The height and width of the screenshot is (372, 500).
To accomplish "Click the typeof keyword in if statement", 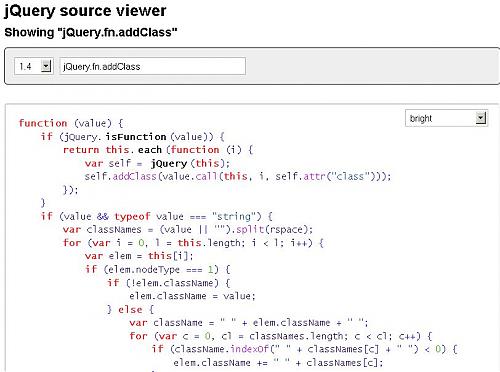I will (132, 216).
